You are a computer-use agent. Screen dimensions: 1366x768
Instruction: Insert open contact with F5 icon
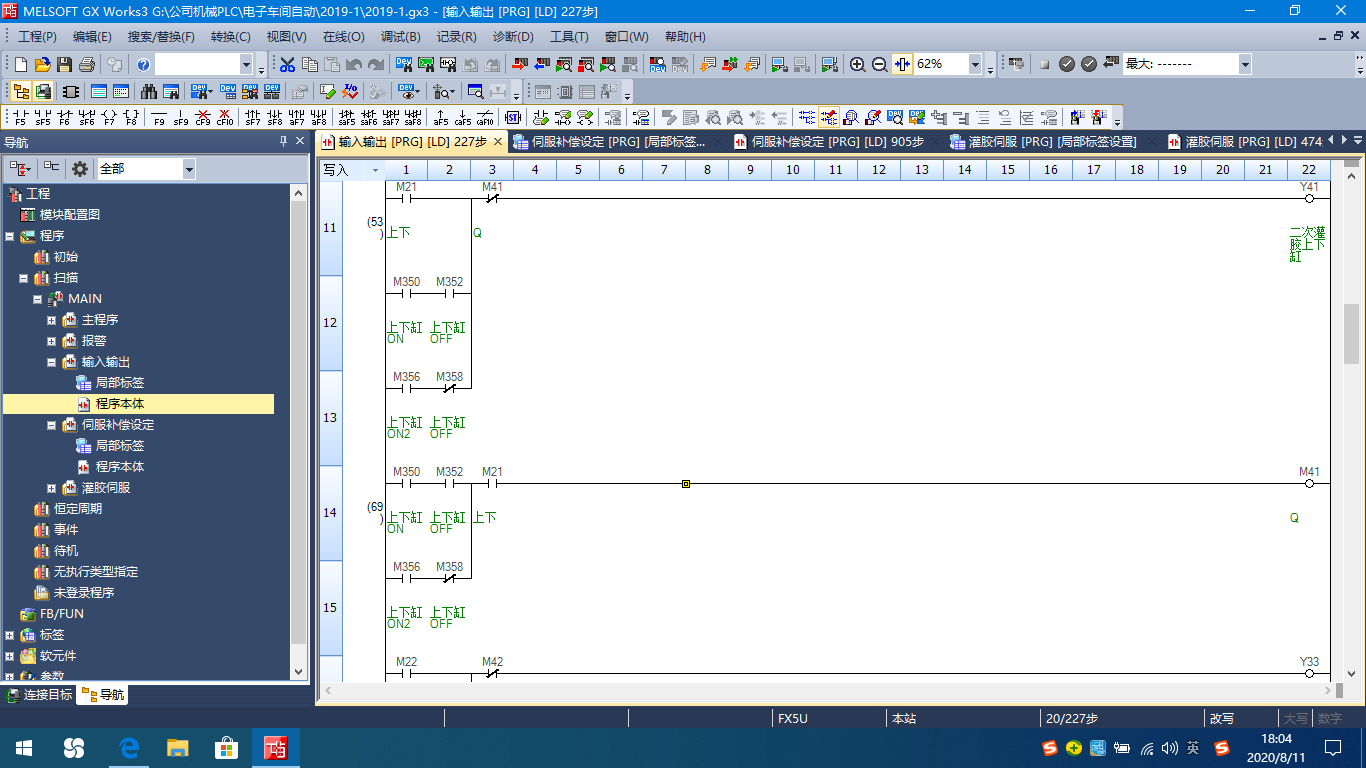[20, 117]
